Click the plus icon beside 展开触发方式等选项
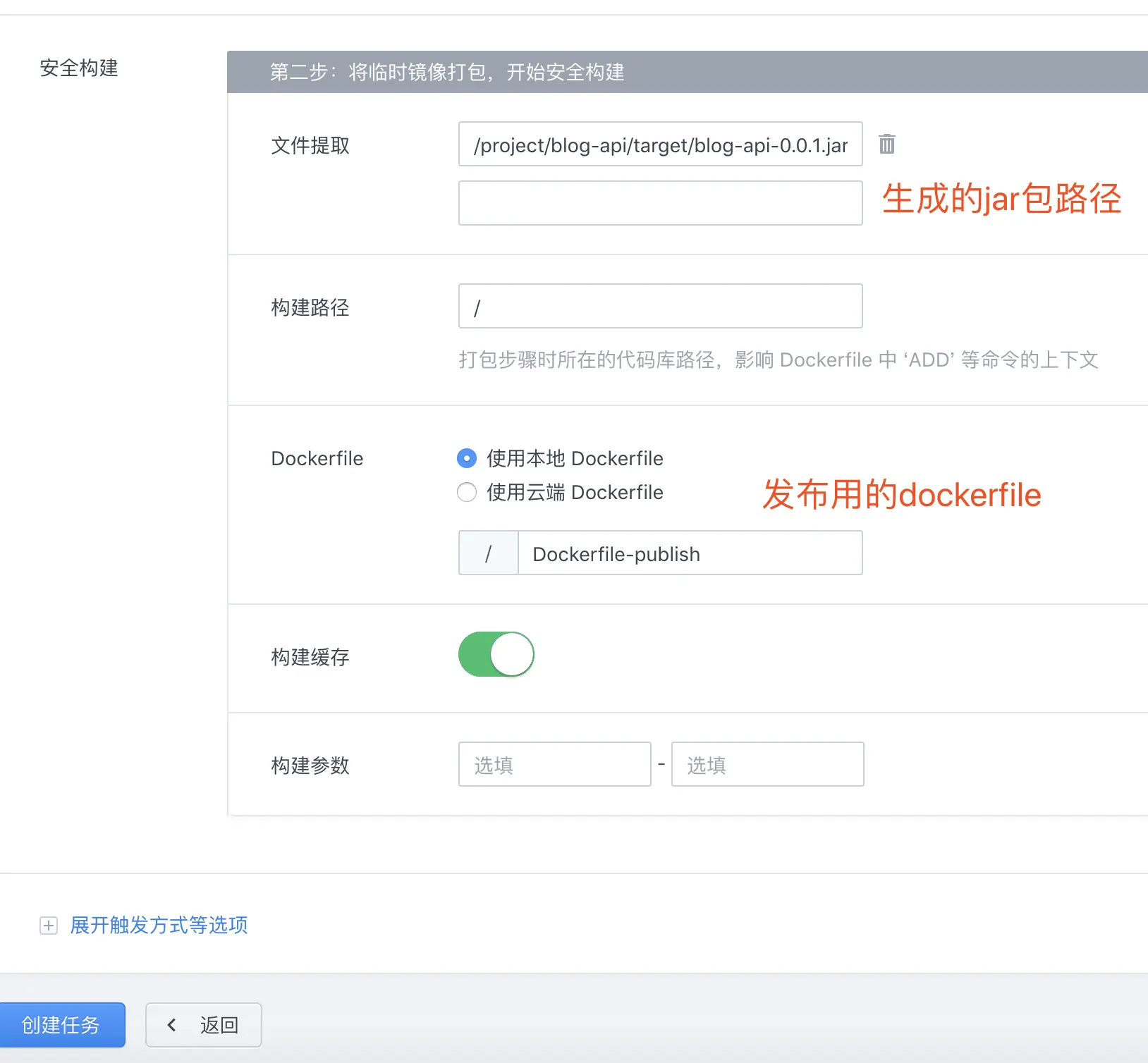 [48, 926]
